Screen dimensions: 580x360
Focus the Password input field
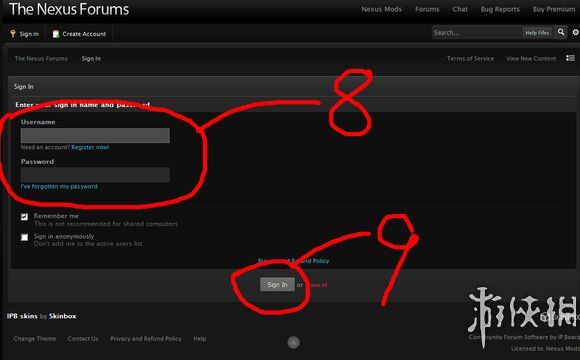[x=95, y=175]
